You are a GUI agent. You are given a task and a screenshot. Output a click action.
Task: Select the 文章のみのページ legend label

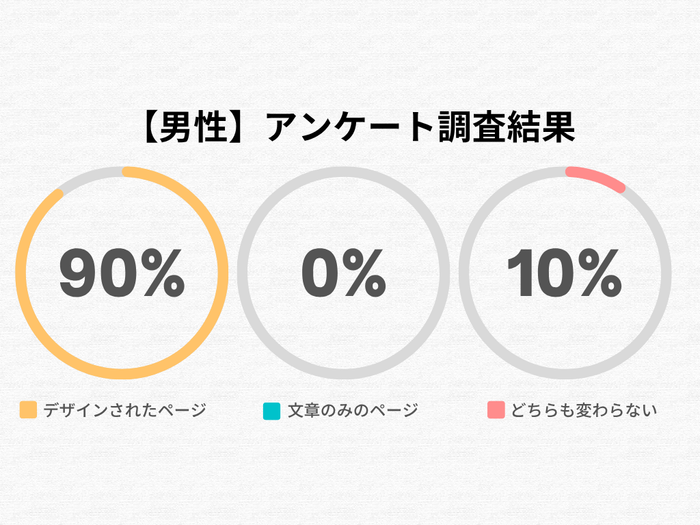[352, 410]
